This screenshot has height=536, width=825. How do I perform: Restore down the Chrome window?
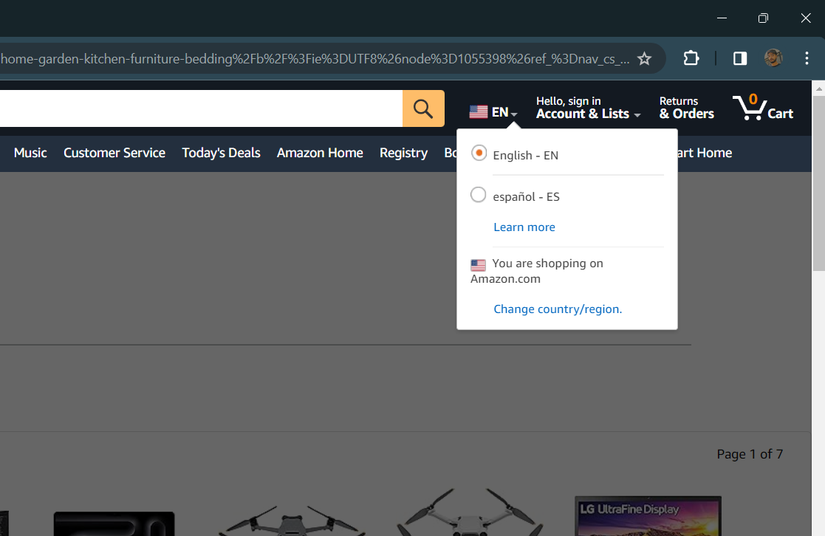[x=763, y=18]
